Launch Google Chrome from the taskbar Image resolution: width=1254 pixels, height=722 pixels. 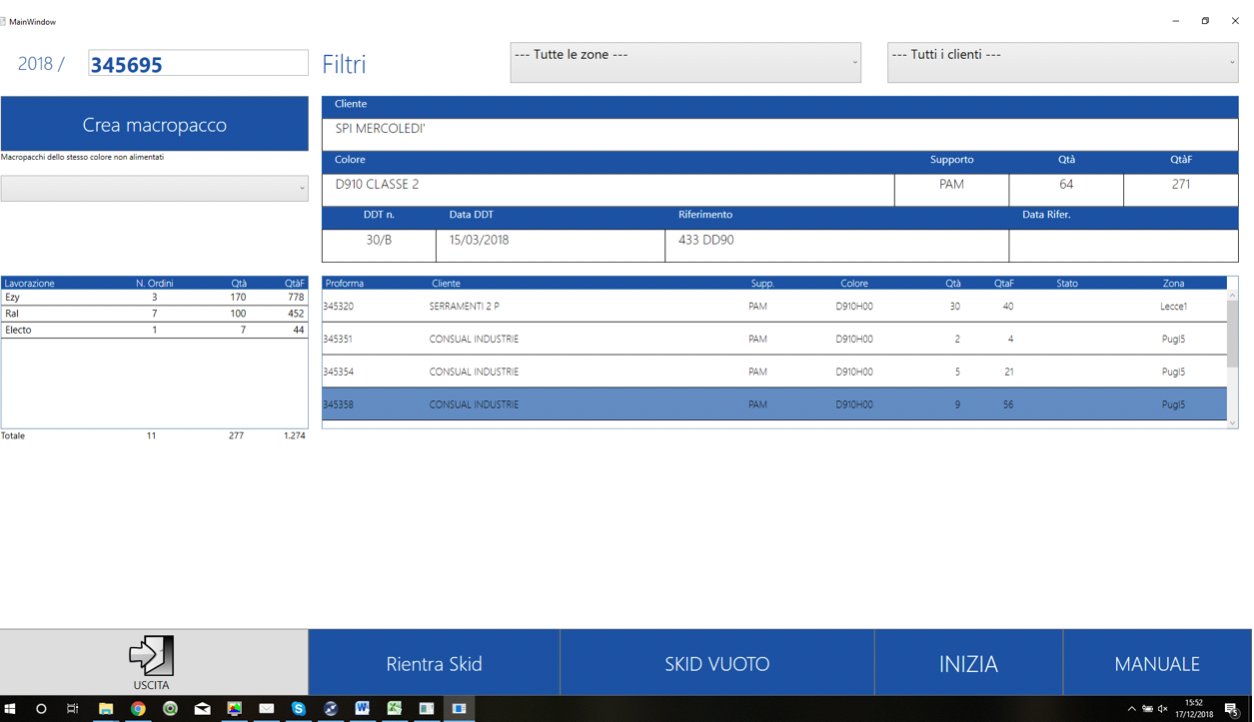click(x=138, y=708)
